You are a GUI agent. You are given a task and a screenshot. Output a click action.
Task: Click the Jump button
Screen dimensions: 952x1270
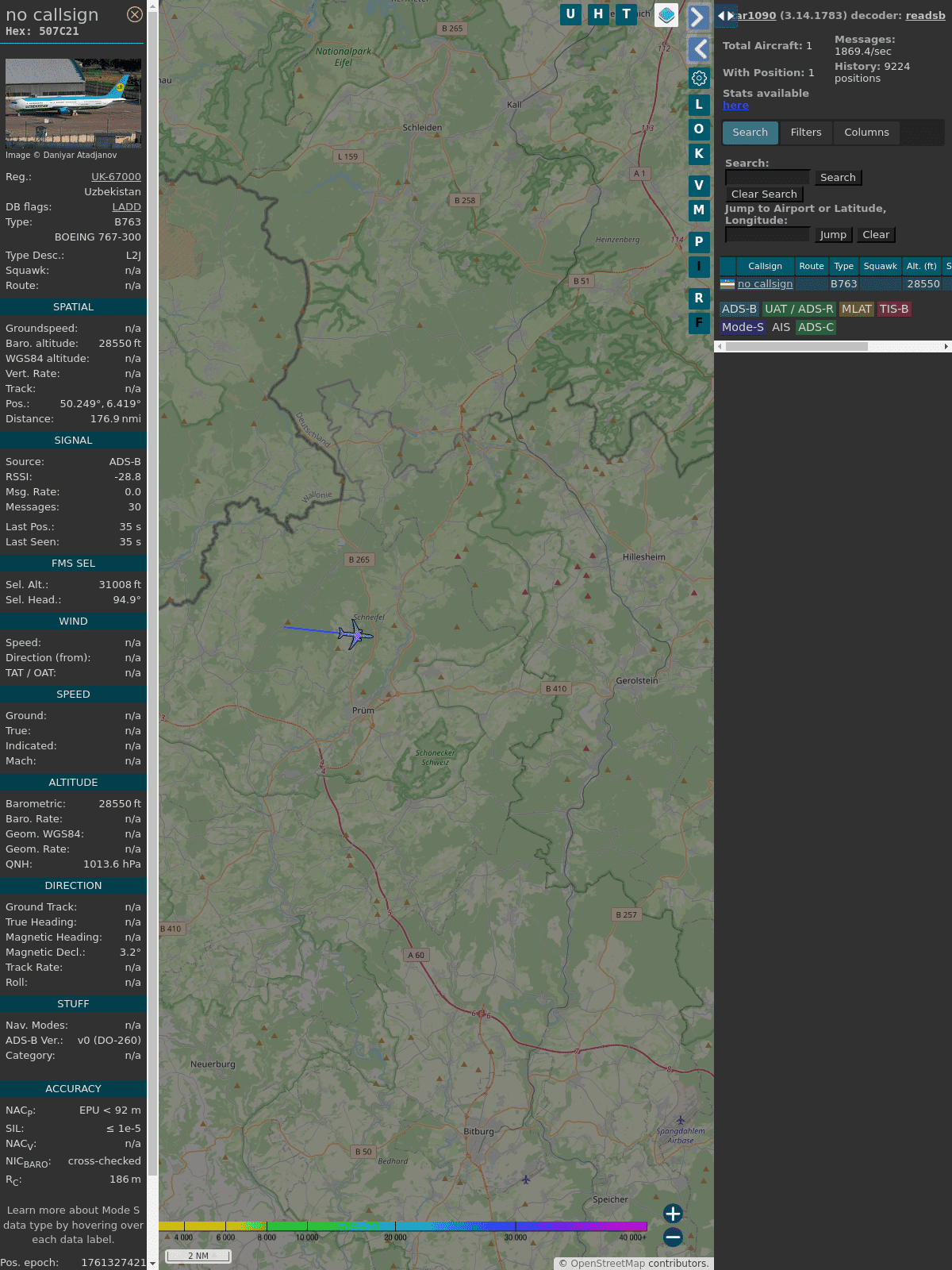(x=833, y=235)
